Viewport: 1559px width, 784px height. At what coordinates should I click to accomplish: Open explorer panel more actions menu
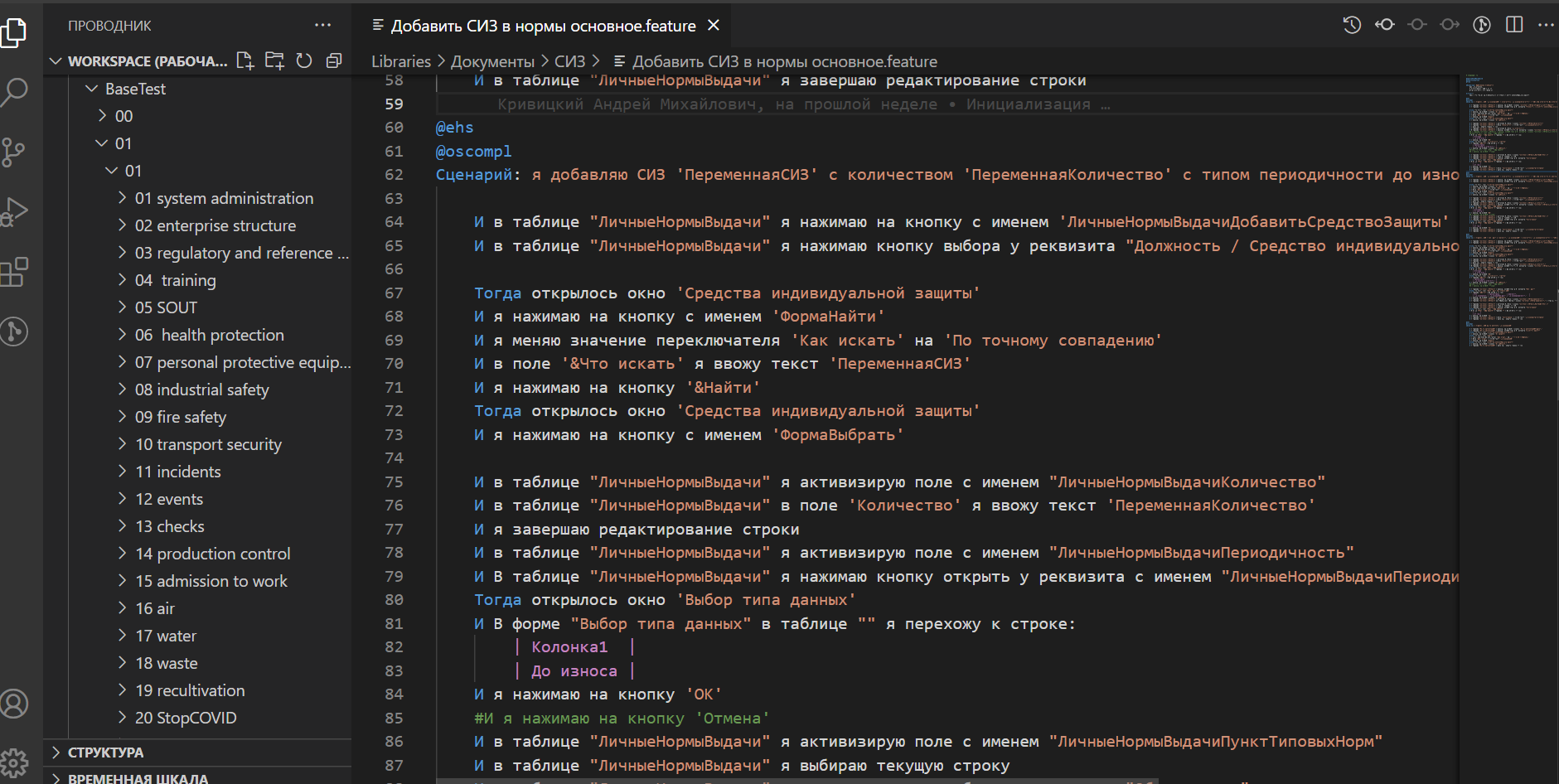click(322, 26)
